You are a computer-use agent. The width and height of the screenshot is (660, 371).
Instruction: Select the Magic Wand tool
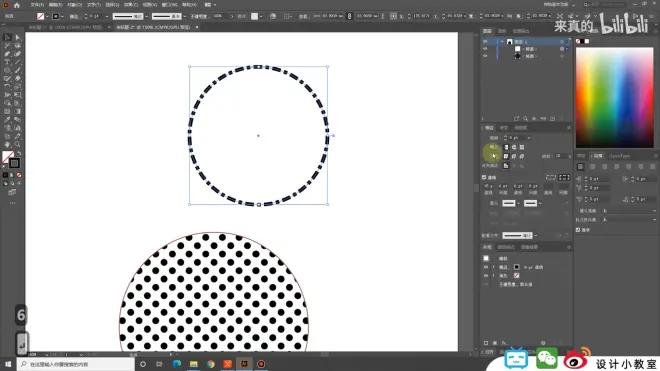[x=7, y=45]
